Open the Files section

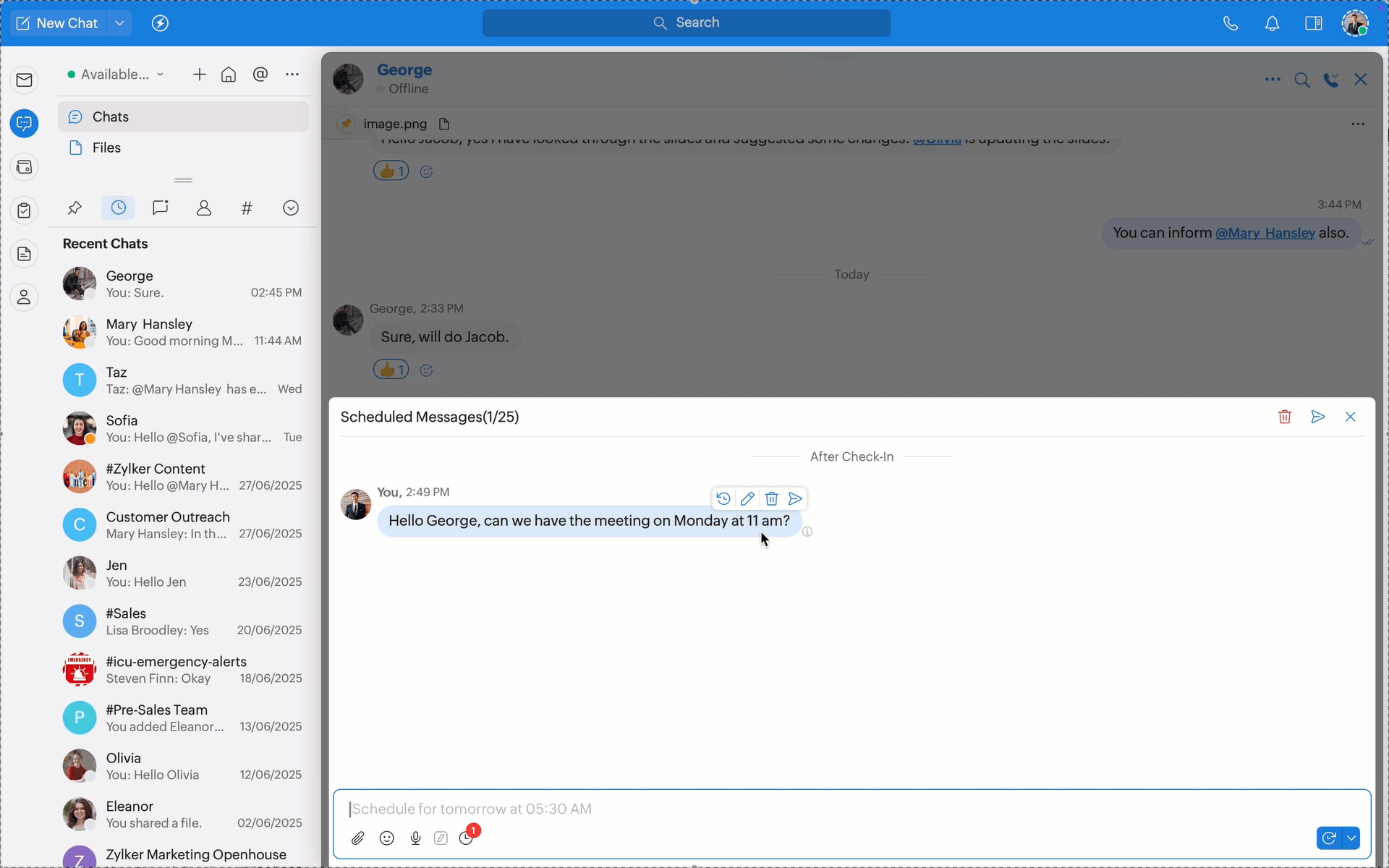[x=106, y=148]
